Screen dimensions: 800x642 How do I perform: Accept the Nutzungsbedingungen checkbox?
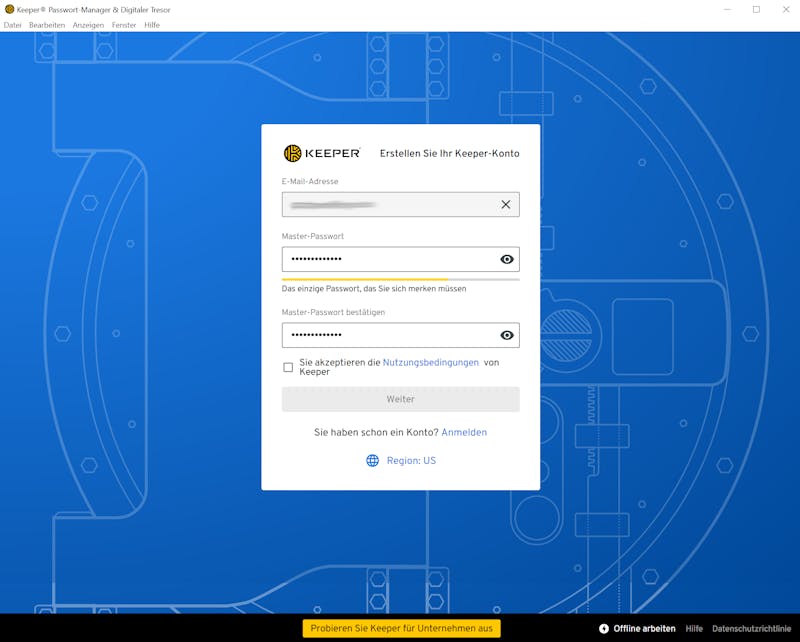coord(288,367)
